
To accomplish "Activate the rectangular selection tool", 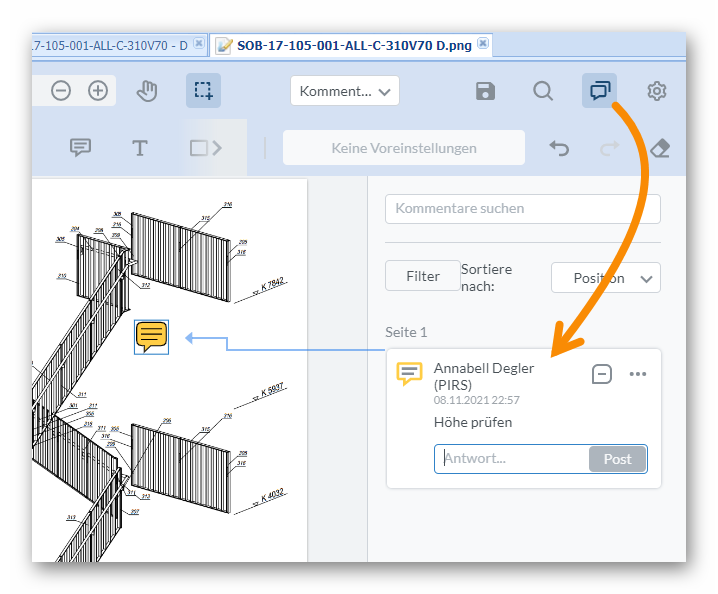I will tap(203, 91).
